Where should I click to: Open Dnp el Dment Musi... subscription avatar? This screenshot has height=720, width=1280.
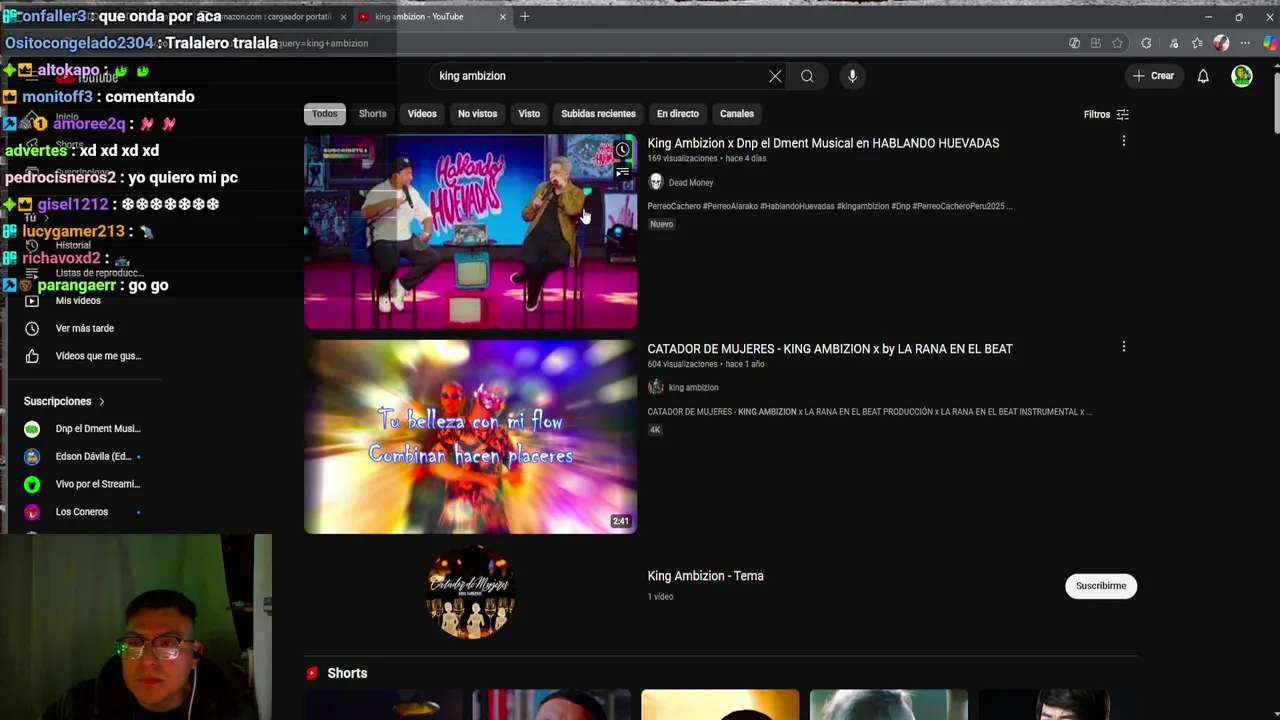pyautogui.click(x=32, y=429)
